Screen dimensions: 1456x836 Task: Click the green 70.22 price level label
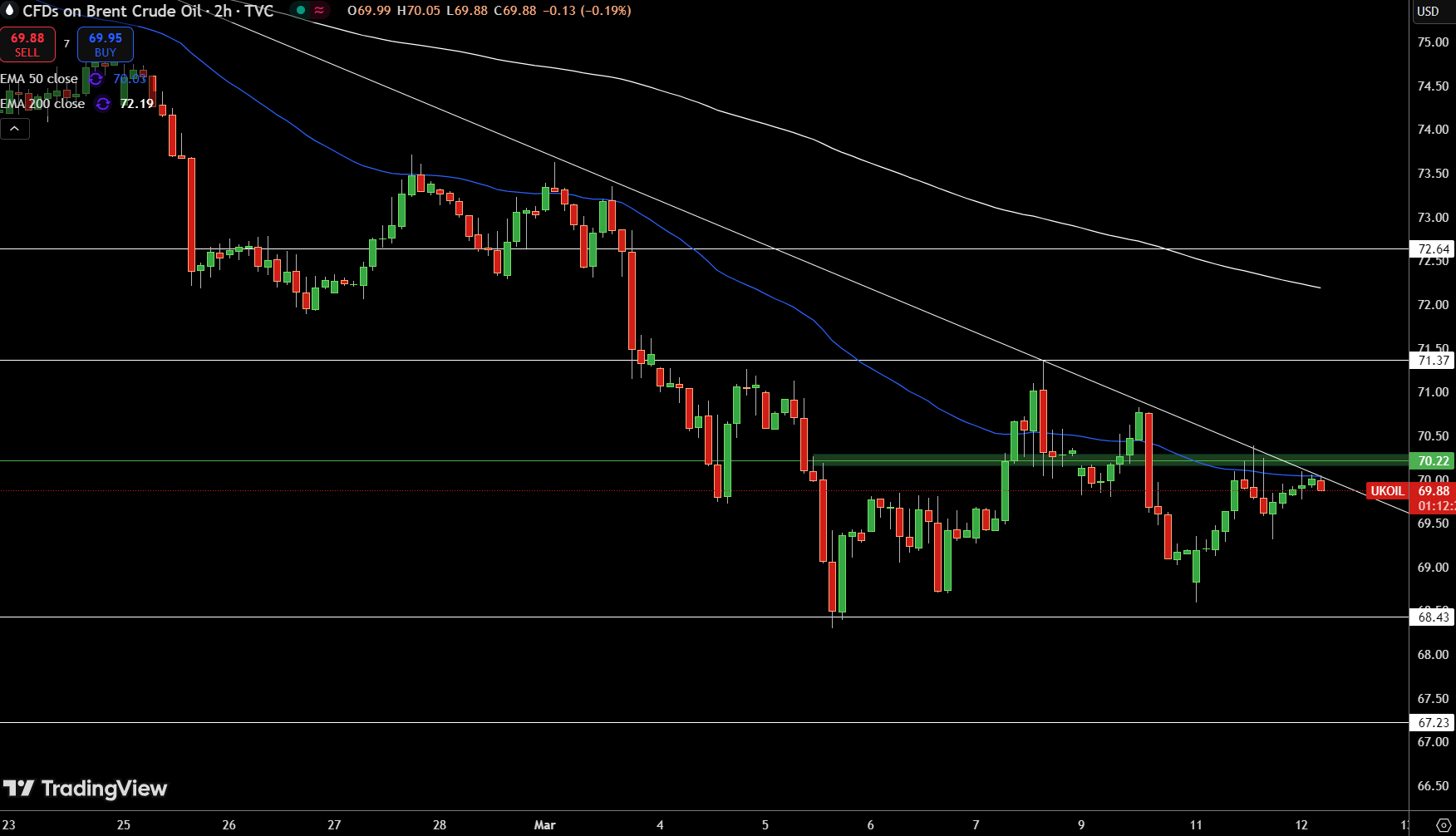(x=1433, y=461)
